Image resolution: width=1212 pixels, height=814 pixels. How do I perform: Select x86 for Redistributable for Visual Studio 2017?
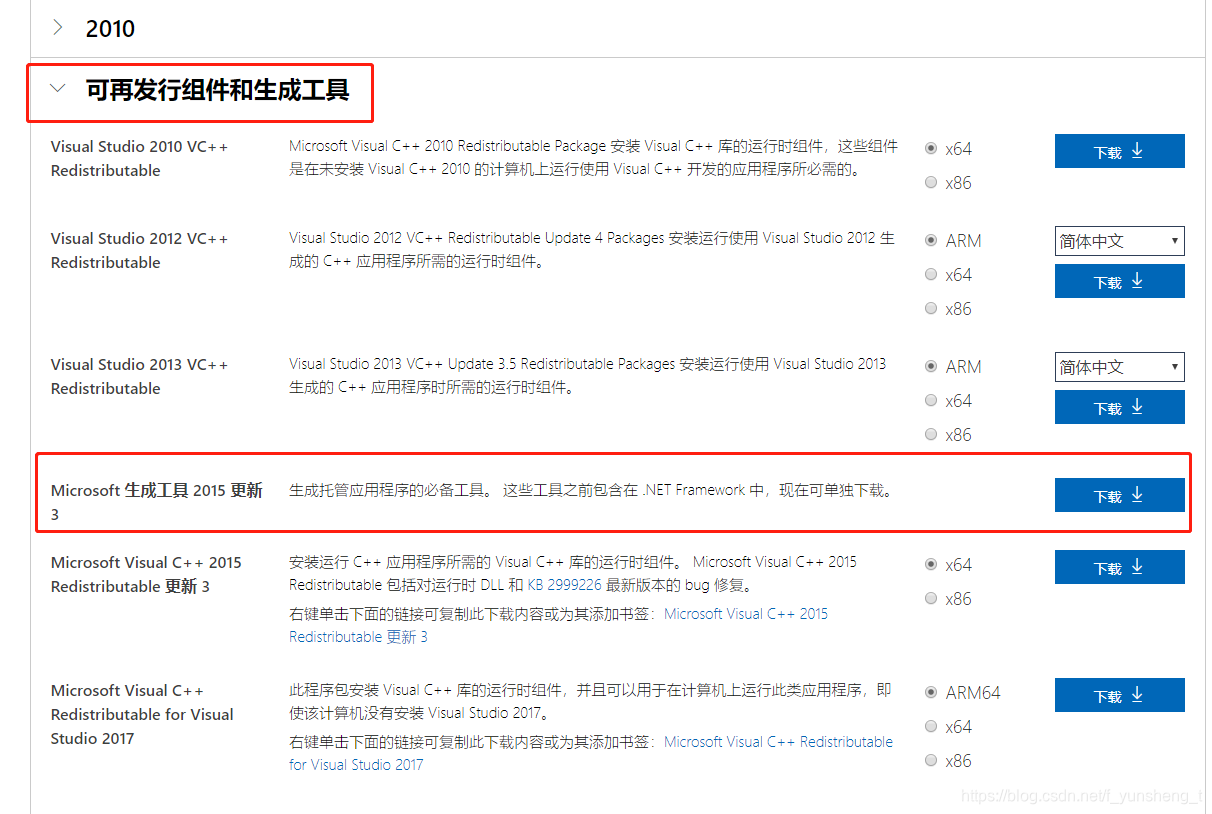coord(931,760)
